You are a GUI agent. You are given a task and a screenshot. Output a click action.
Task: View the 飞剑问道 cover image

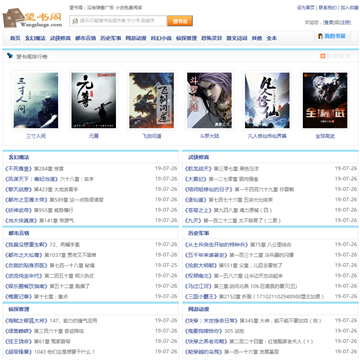152,100
